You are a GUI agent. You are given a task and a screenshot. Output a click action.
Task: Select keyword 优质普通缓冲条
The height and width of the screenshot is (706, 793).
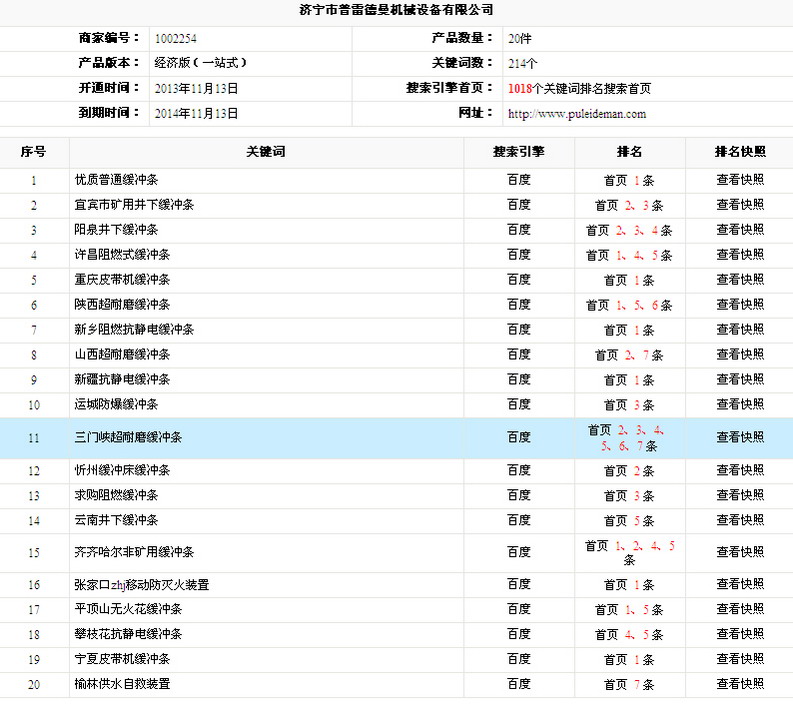[116, 180]
